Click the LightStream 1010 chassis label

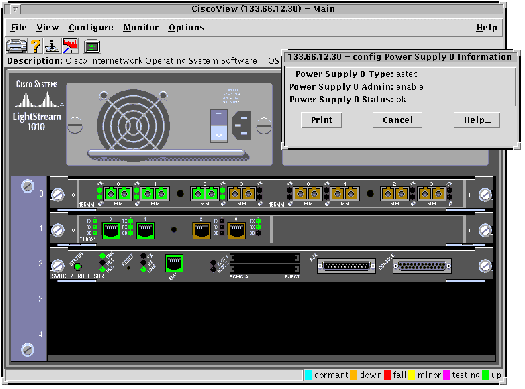pyautogui.click(x=37, y=121)
